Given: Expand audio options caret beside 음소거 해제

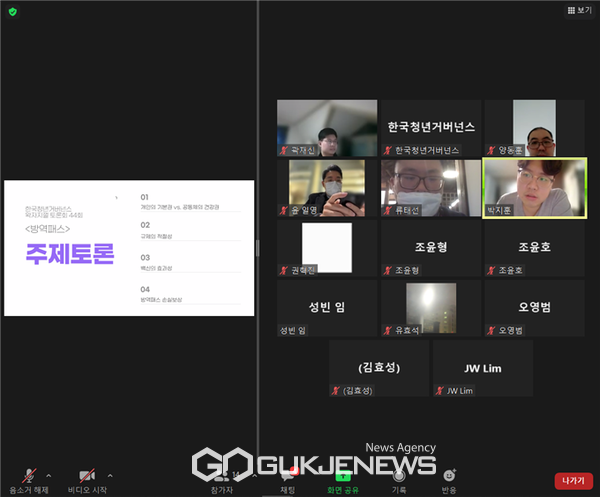Looking at the screenshot, I should [49, 476].
